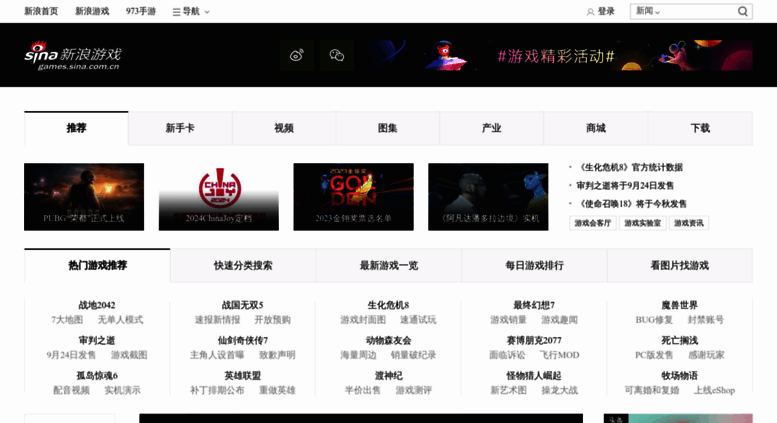This screenshot has height=423, width=777.
Task: Open the 战国无双5 game link
Action: 242,305
